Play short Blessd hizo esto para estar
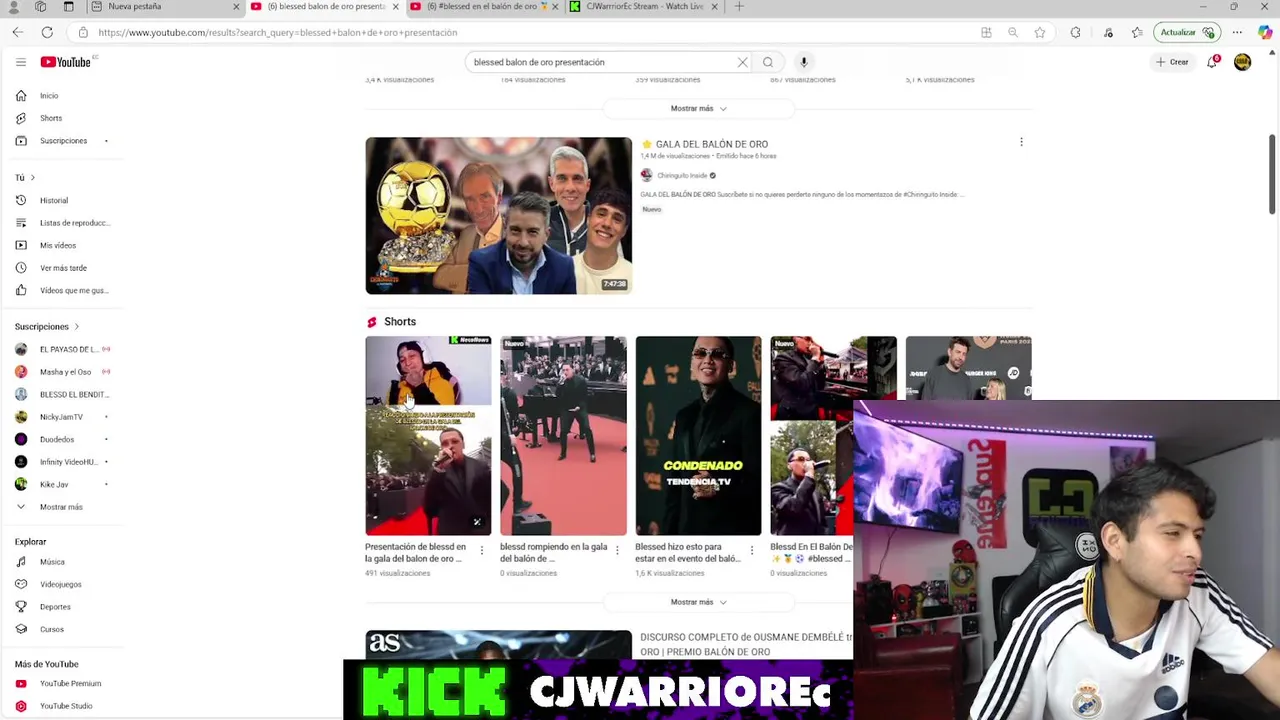1280x720 pixels. tap(698, 436)
